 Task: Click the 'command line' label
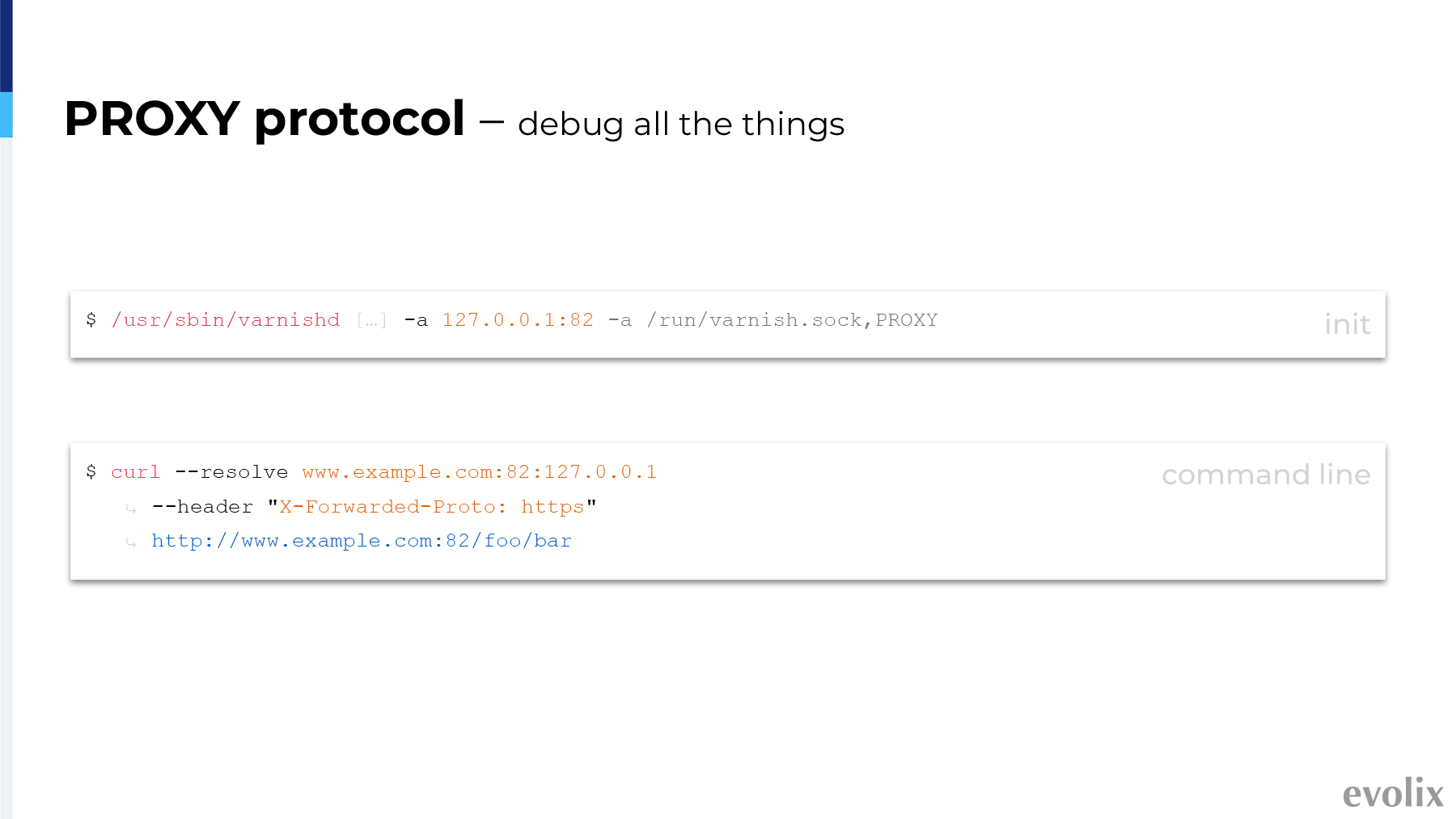(x=1266, y=475)
